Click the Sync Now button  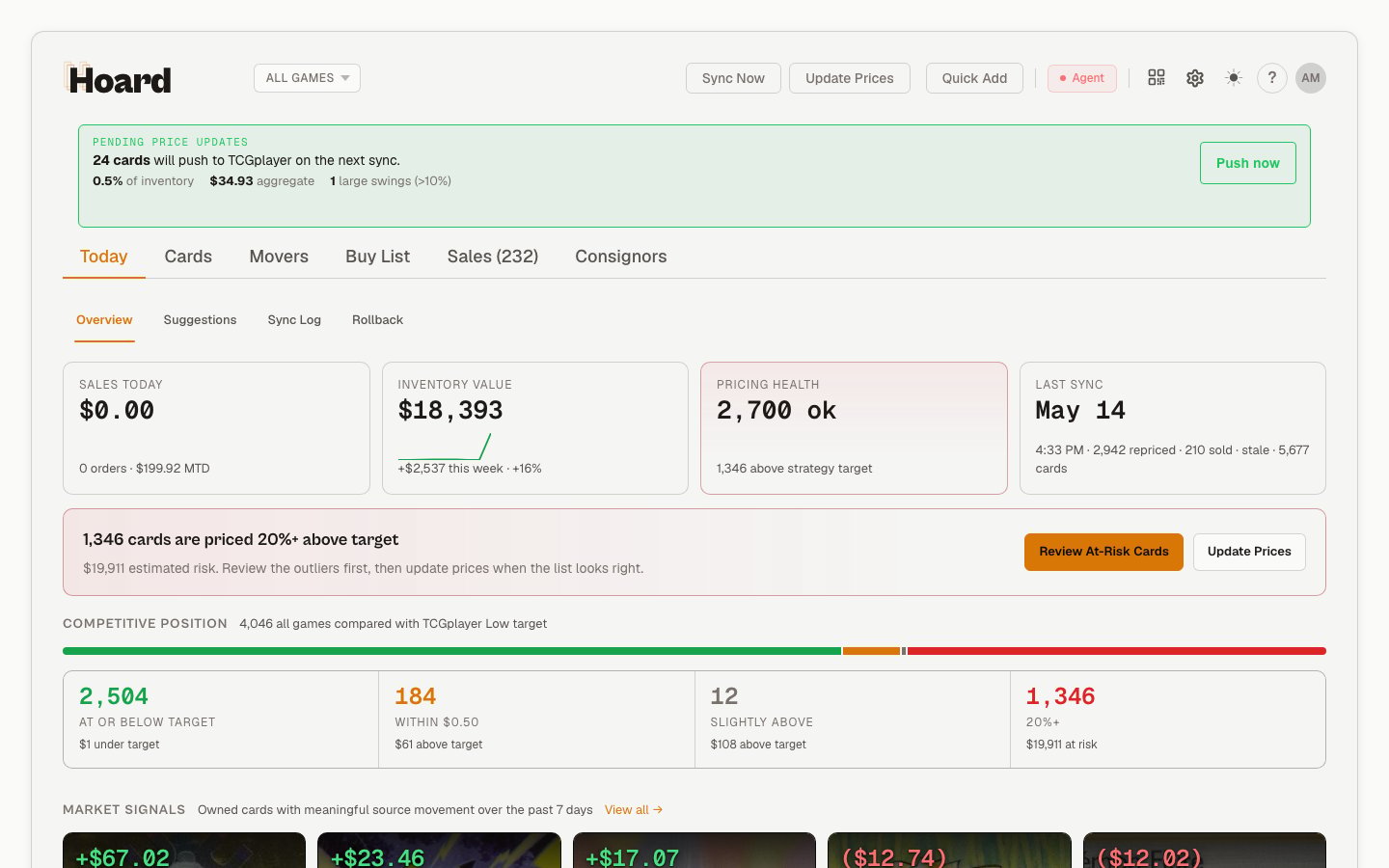733,78
